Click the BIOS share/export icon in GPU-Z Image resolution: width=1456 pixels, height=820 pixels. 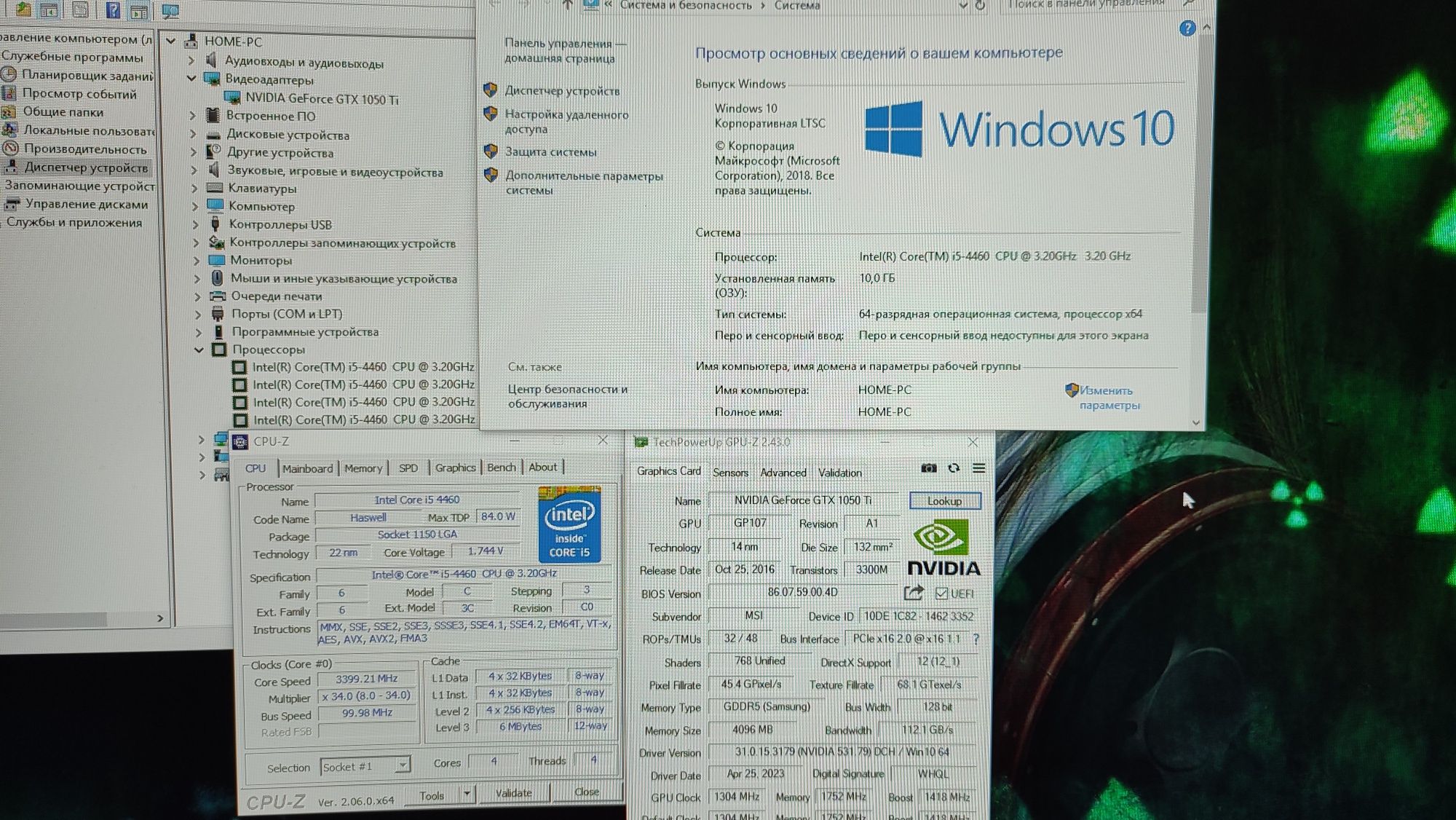click(x=914, y=593)
